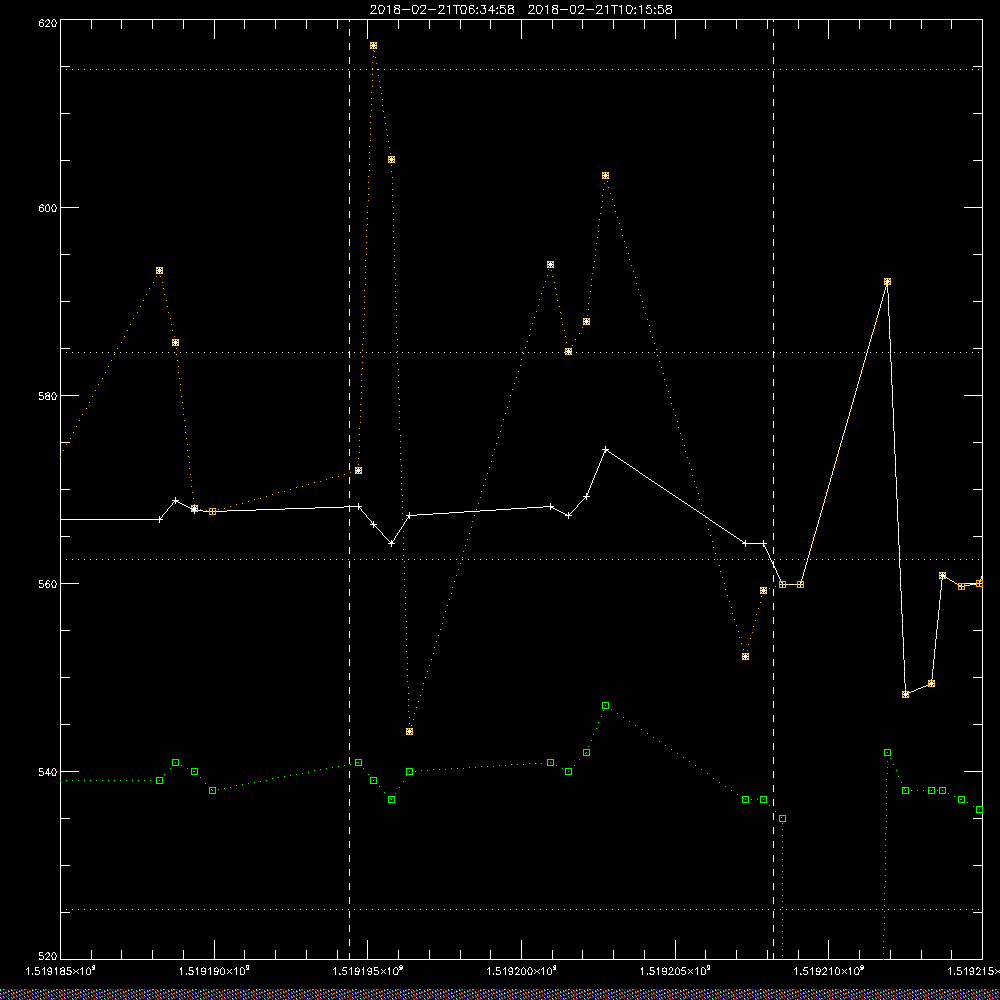Select the lowest orange data point near 544
Screen dimensions: 1000x1000
409,732
